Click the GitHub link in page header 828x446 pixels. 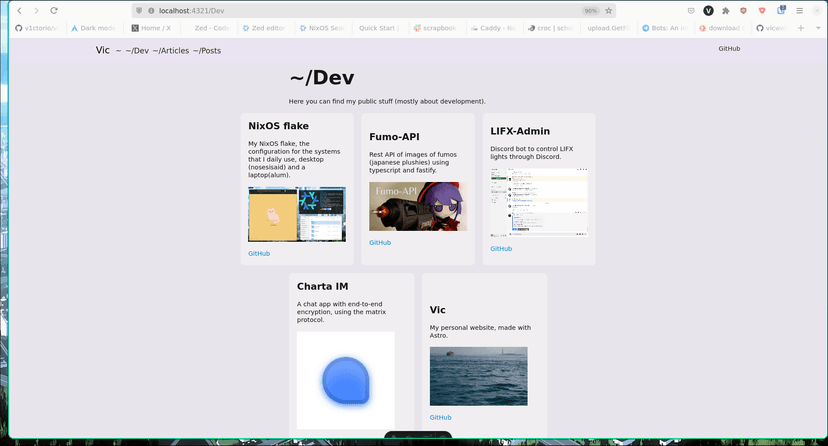[729, 48]
